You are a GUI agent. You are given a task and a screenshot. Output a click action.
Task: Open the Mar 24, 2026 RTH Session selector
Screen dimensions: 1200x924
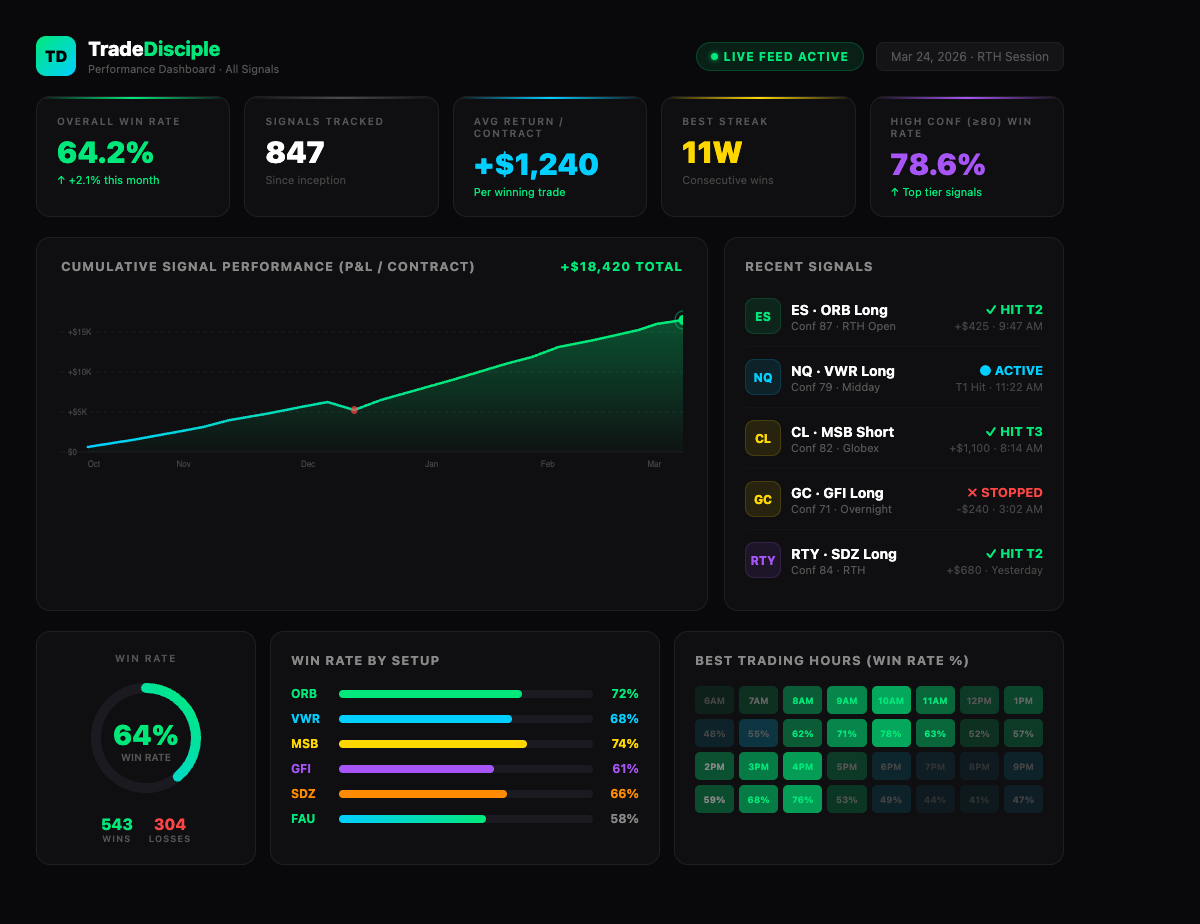click(969, 56)
